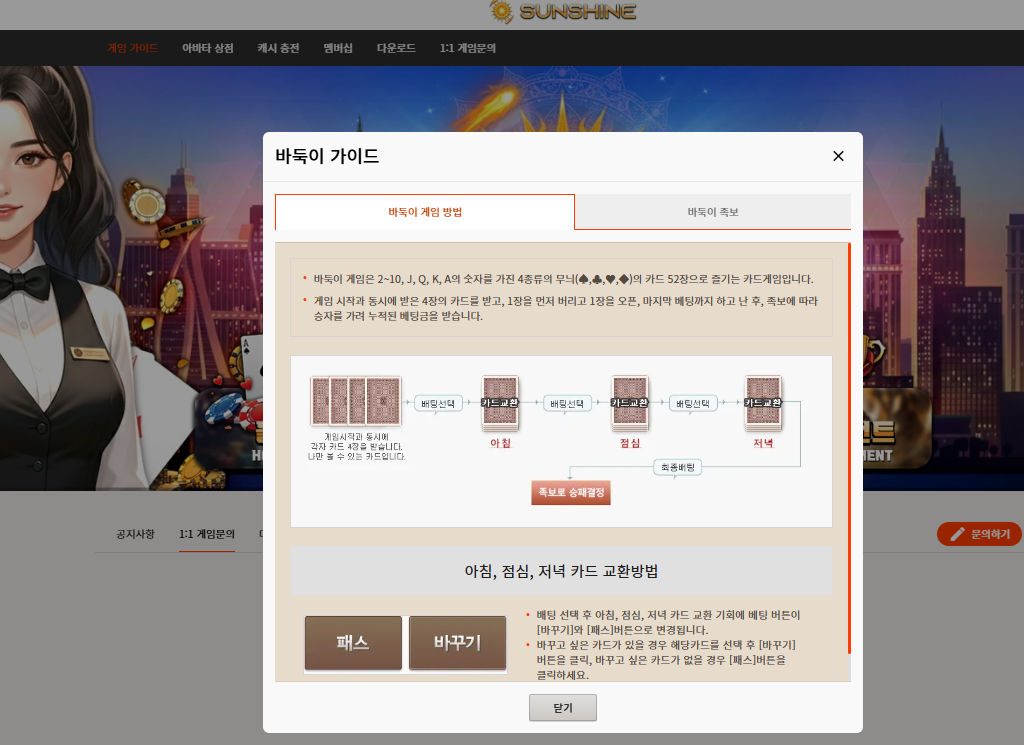Select the 공지사항 tab below the banner
Screen dimensions: 1024x745
click(x=135, y=534)
